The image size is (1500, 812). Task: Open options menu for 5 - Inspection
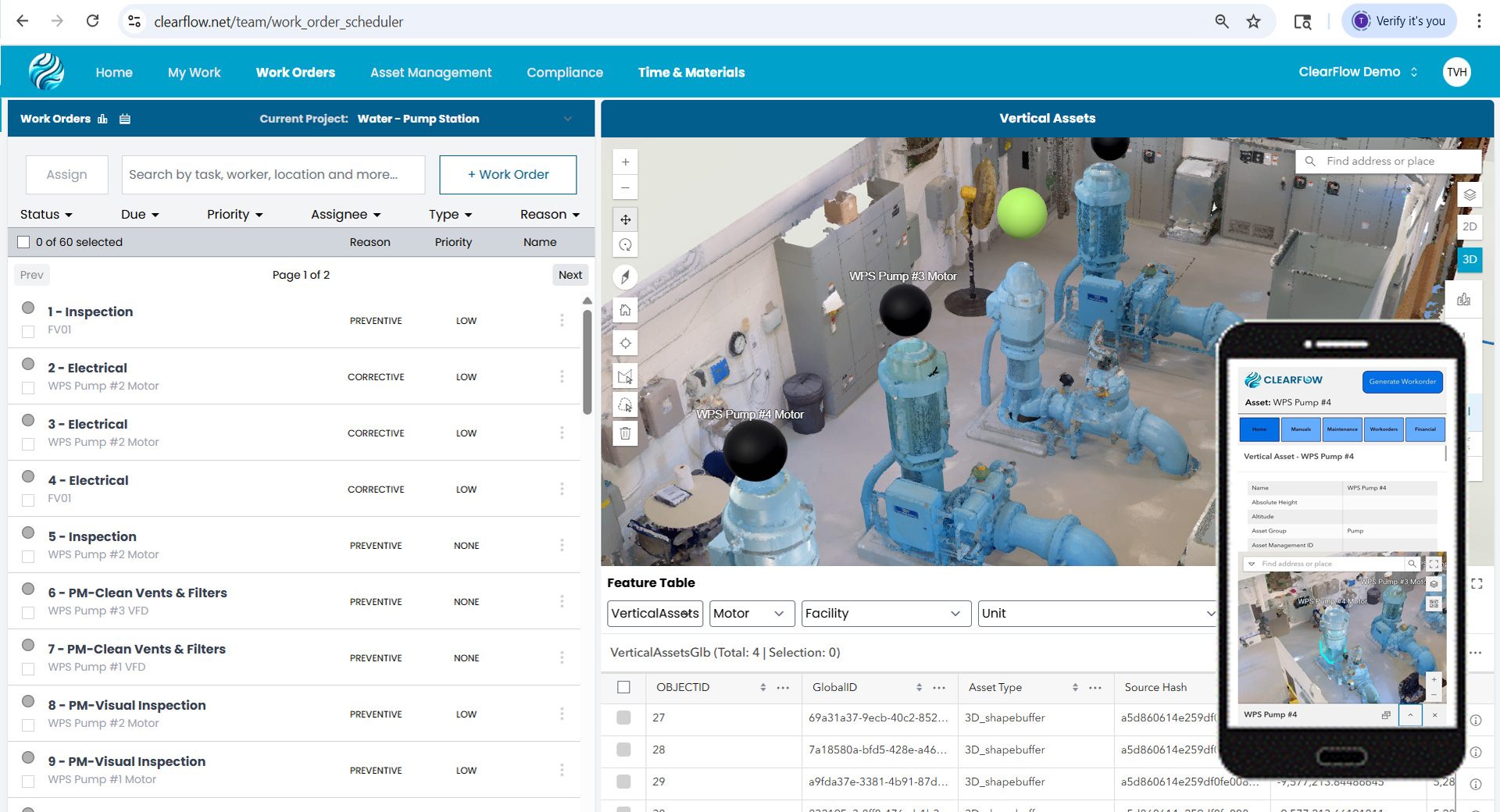pyautogui.click(x=562, y=545)
